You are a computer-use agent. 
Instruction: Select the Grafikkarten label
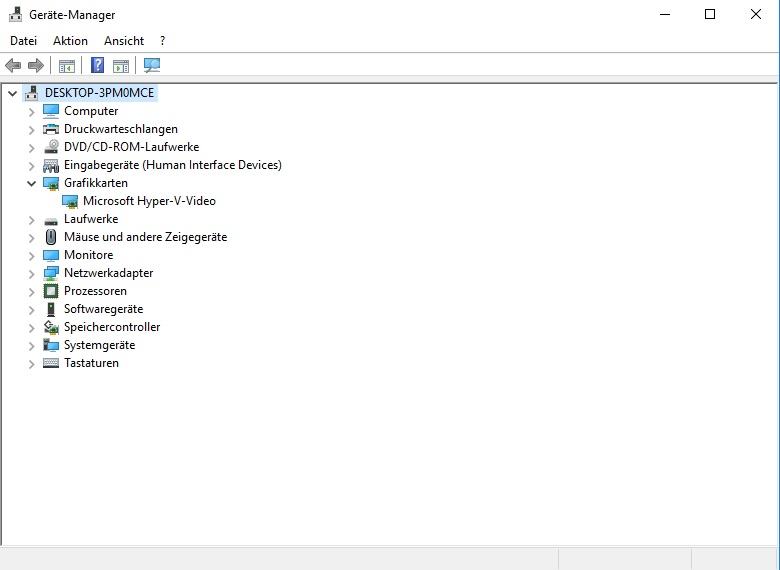[96, 183]
